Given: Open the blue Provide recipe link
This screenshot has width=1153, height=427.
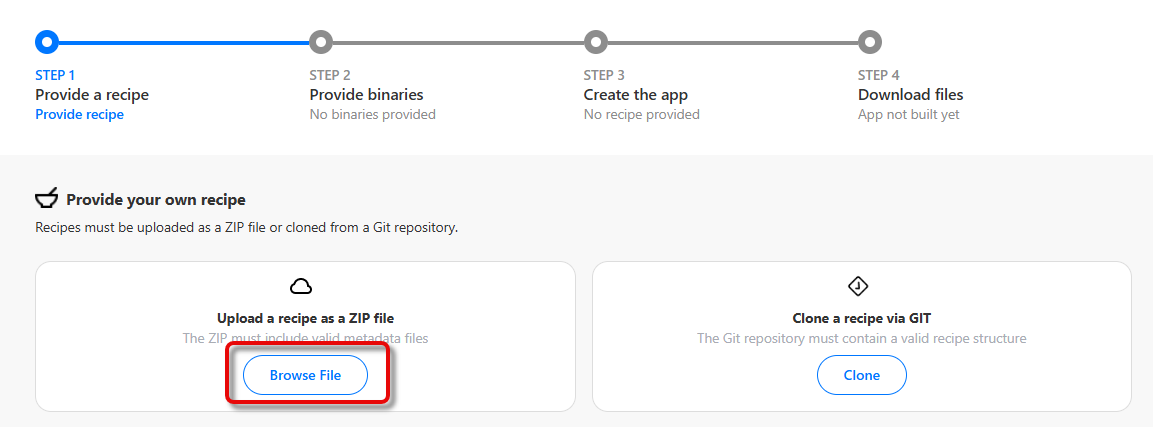Looking at the screenshot, I should [79, 114].
